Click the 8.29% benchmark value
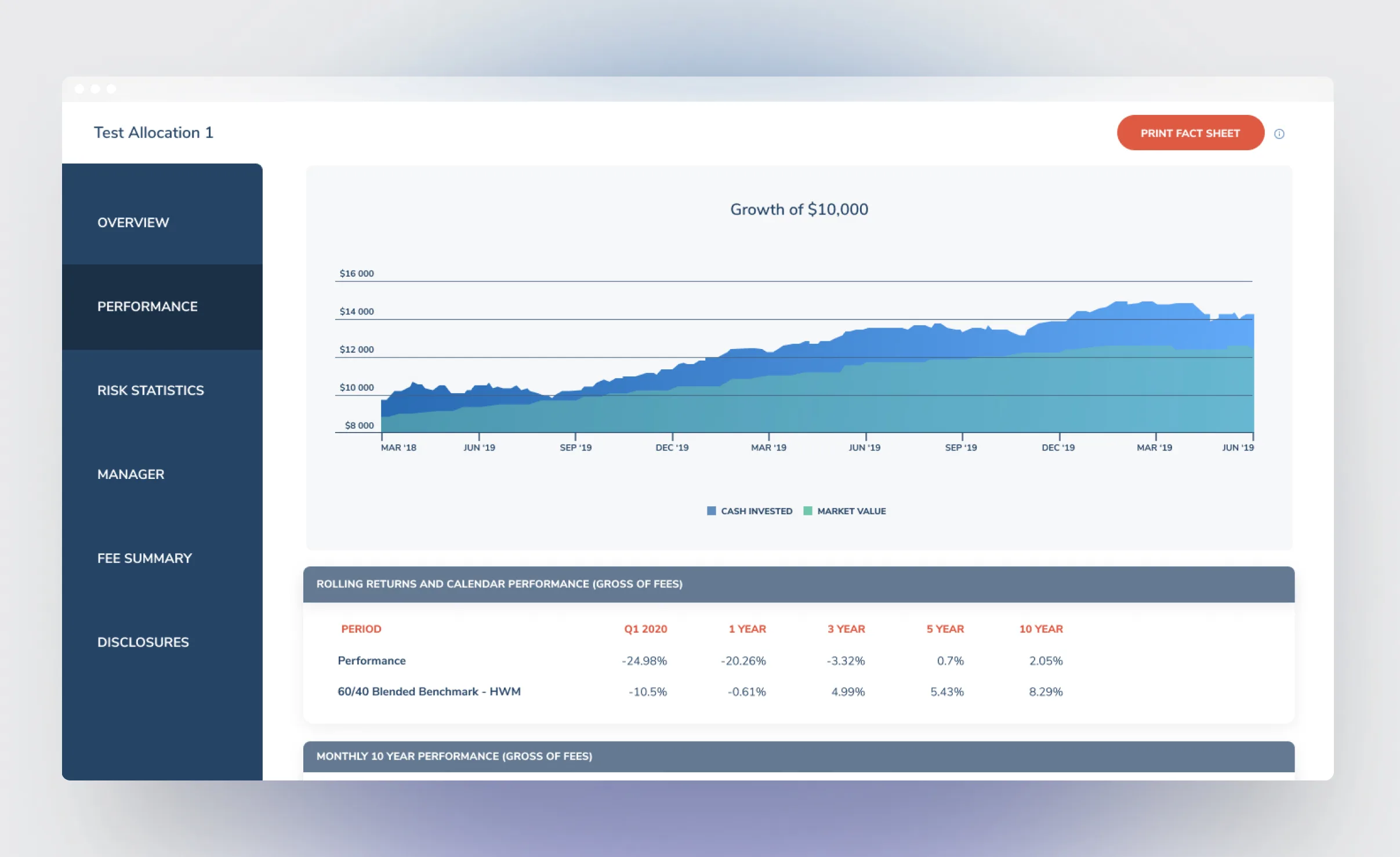The width and height of the screenshot is (1400, 857). 1046,692
